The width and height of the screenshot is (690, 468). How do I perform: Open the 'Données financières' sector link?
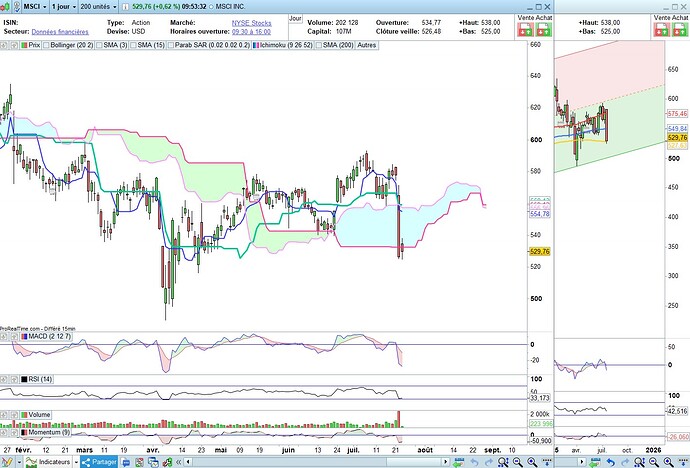pos(60,32)
